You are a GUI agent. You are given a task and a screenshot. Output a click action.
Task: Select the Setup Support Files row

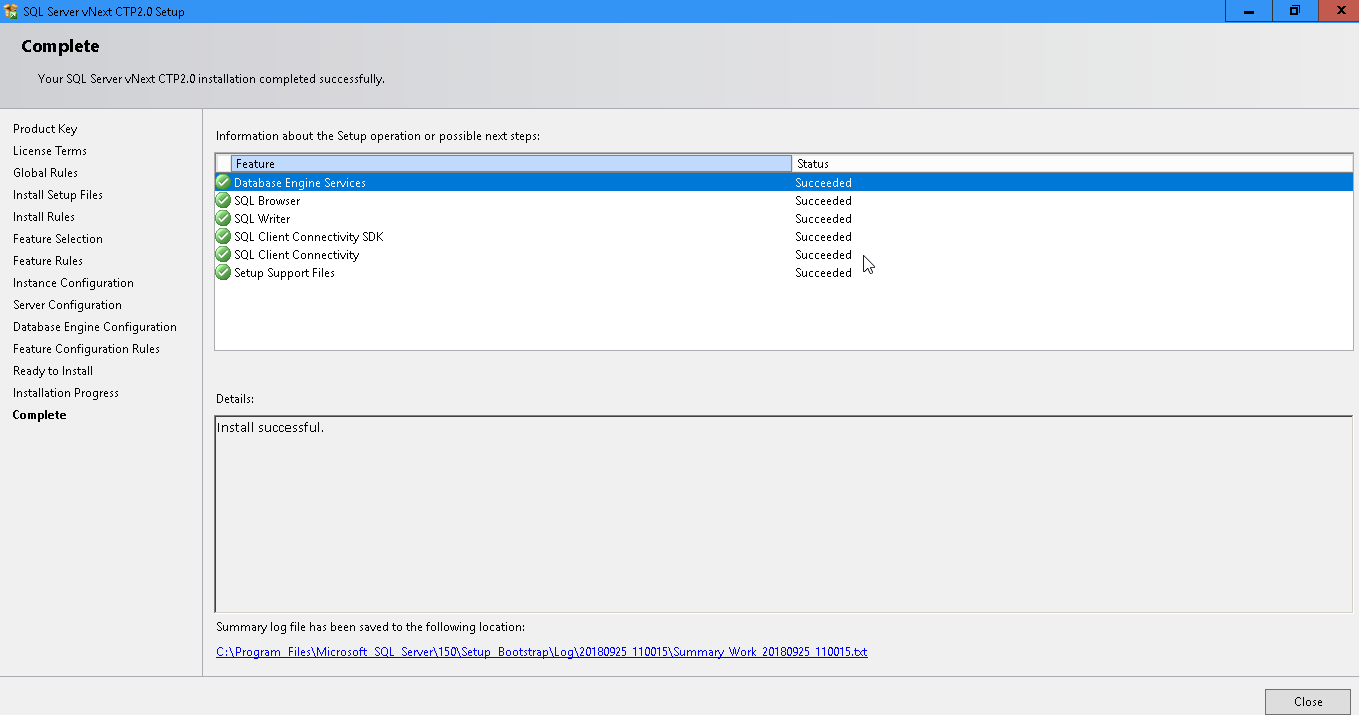(784, 272)
